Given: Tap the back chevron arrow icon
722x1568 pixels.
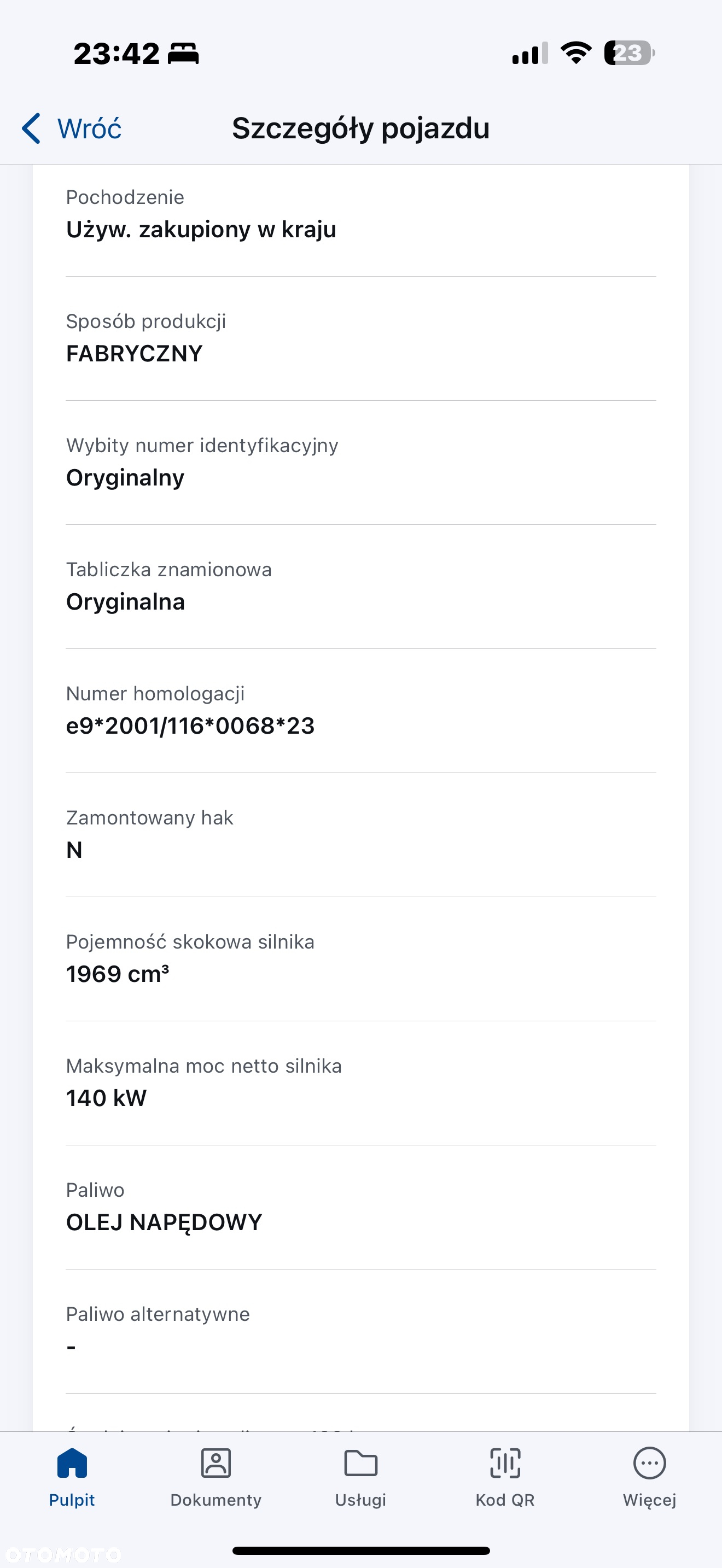Looking at the screenshot, I should 31,128.
